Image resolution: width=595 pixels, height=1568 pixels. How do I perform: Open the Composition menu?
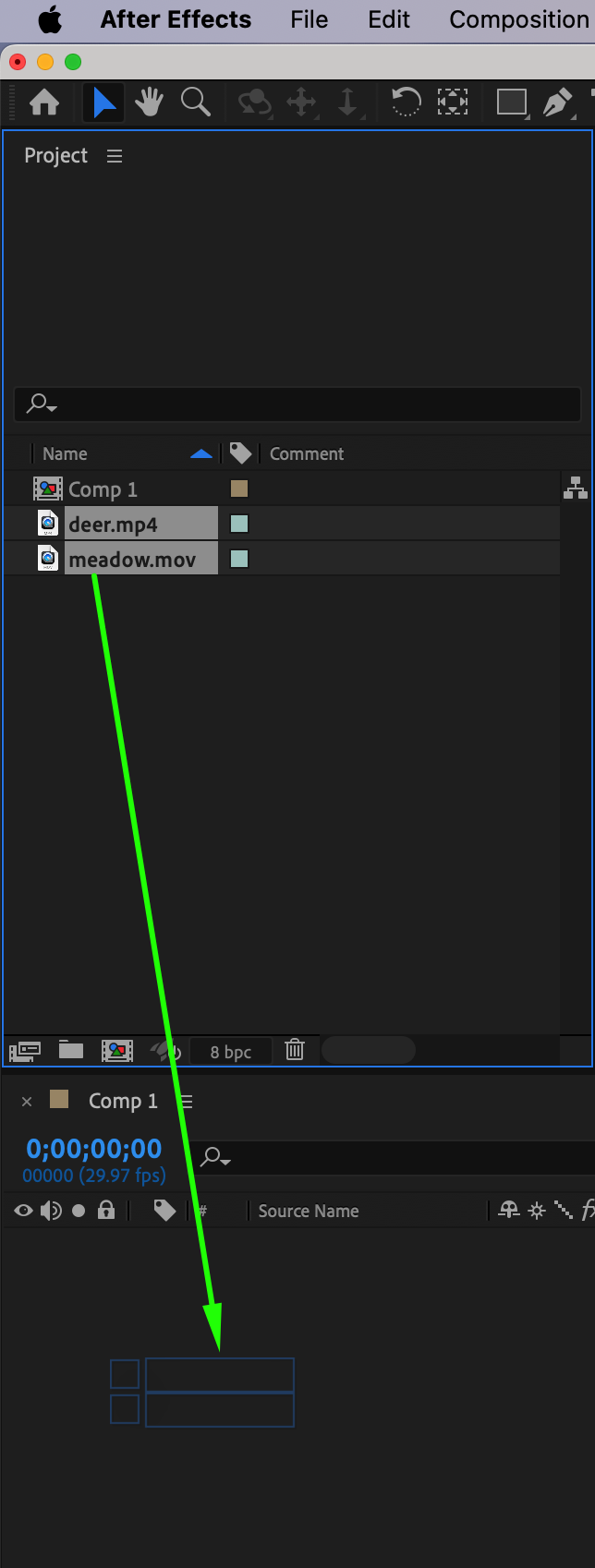click(x=519, y=19)
